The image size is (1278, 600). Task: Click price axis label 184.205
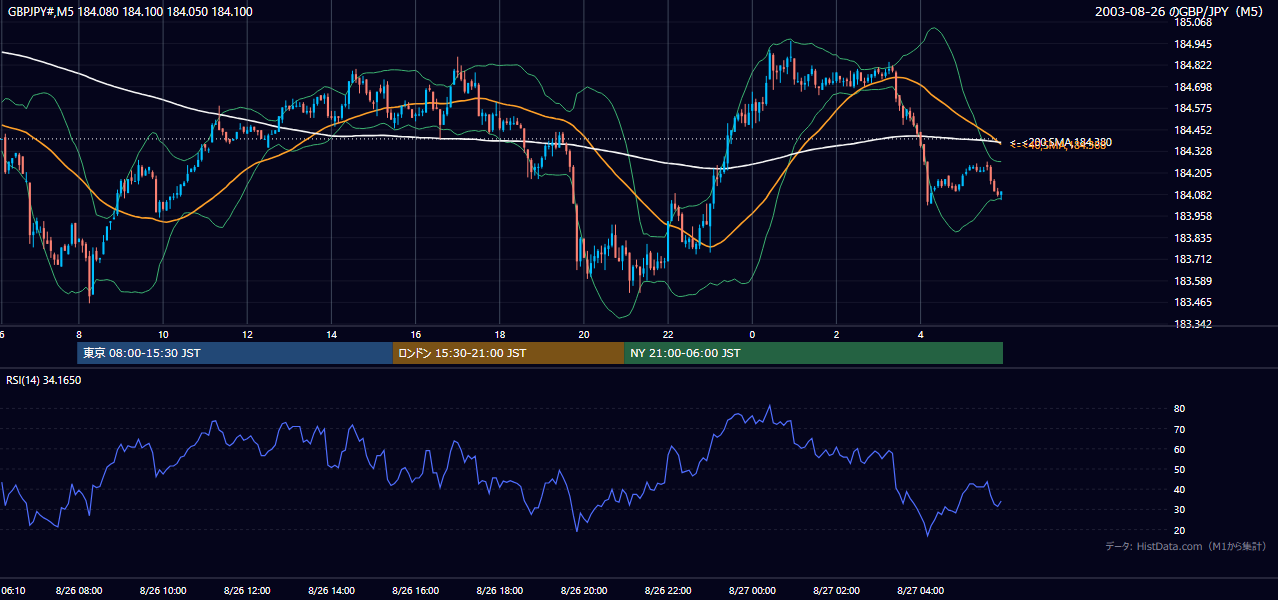coord(1194,173)
